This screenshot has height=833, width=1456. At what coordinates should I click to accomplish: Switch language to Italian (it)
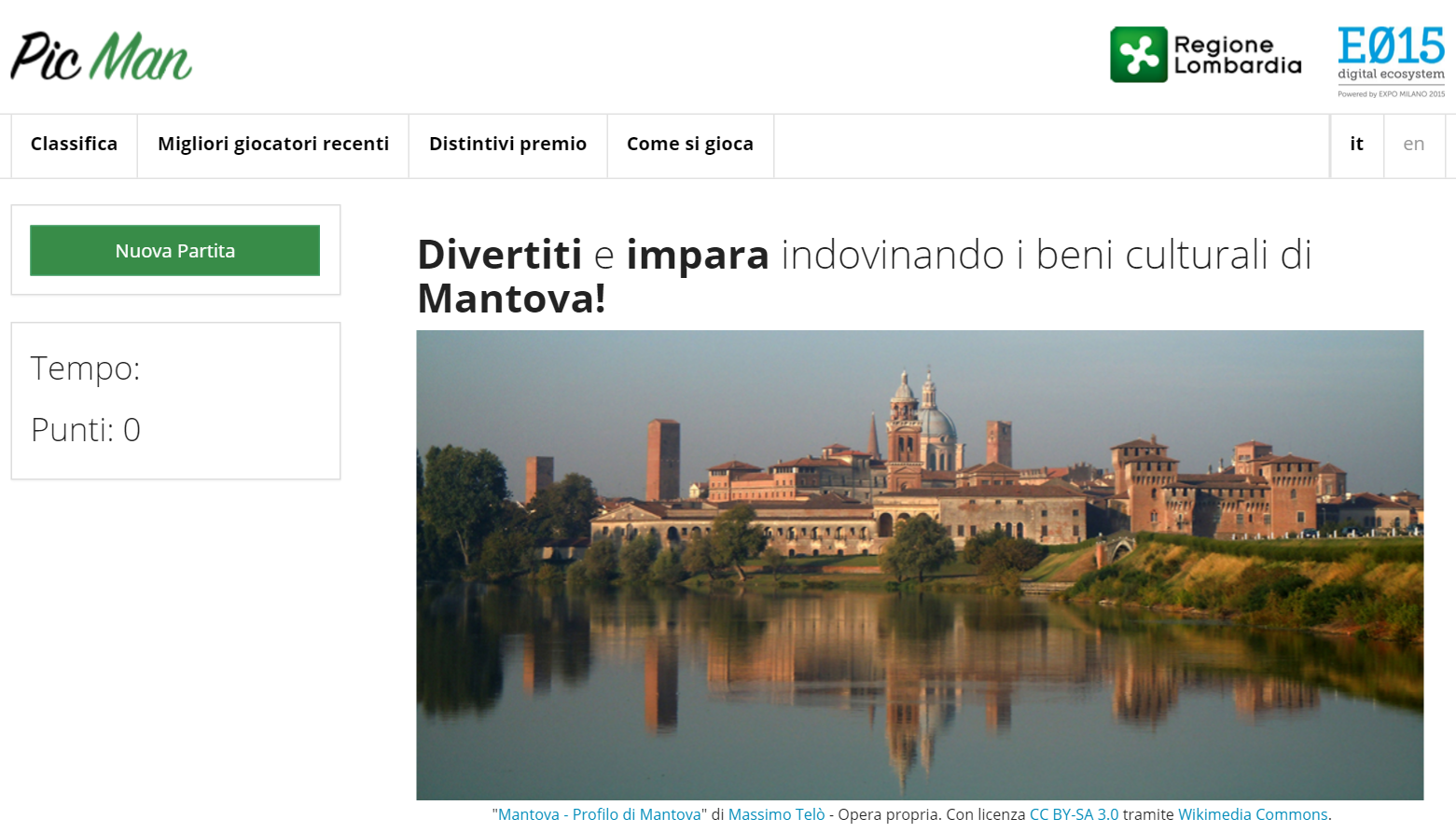[1356, 145]
